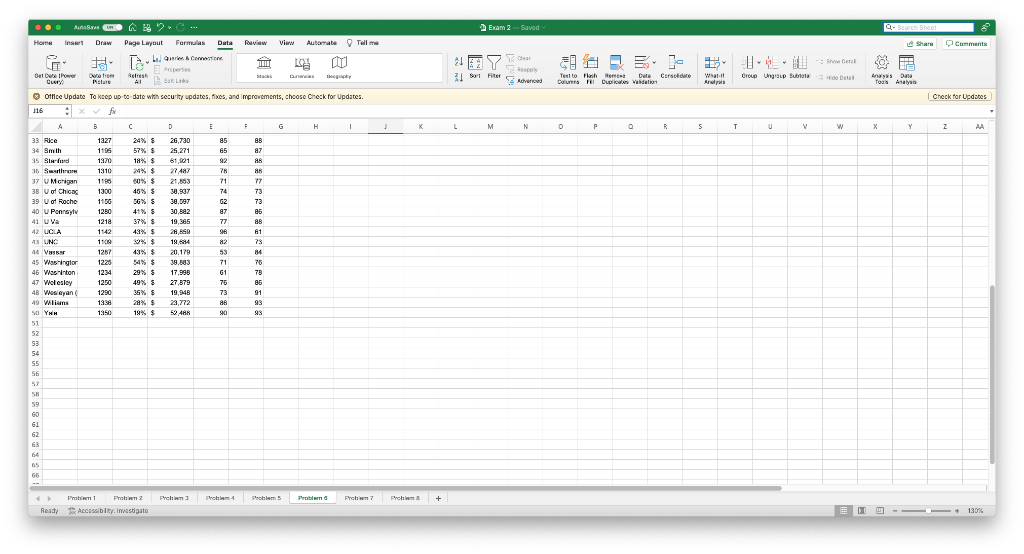Insert function using fx button
This screenshot has width=1024, height=554.
112,111
